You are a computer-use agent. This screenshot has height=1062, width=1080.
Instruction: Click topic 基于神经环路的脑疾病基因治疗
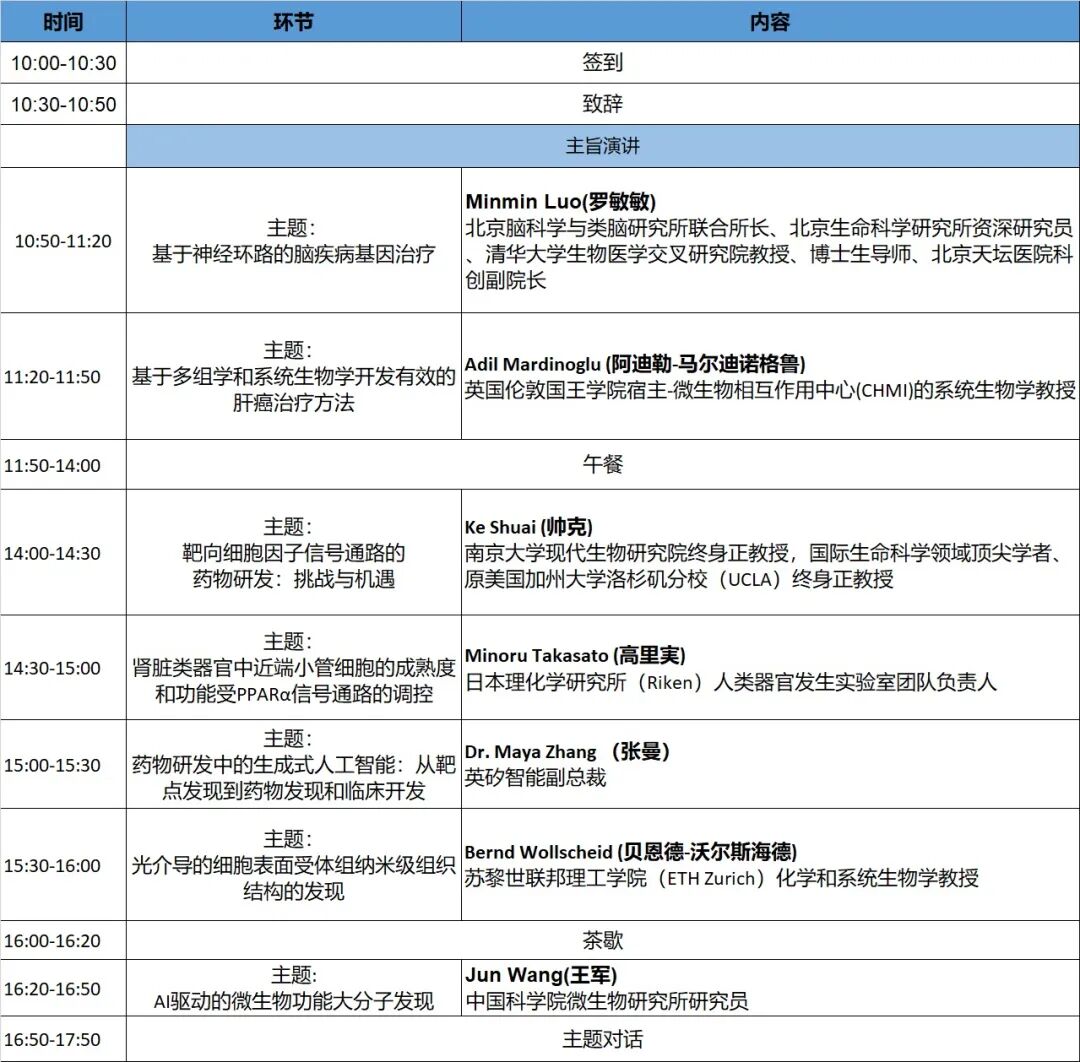[293, 254]
